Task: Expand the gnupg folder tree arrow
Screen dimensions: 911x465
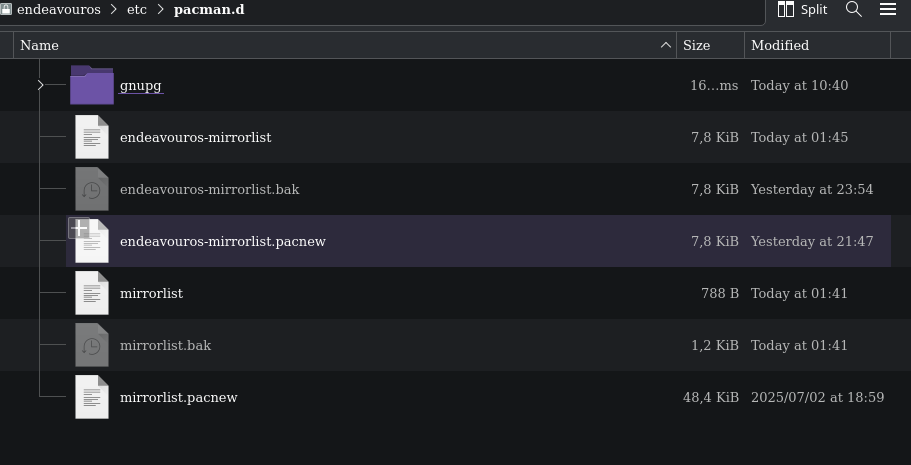Action: coord(40,85)
